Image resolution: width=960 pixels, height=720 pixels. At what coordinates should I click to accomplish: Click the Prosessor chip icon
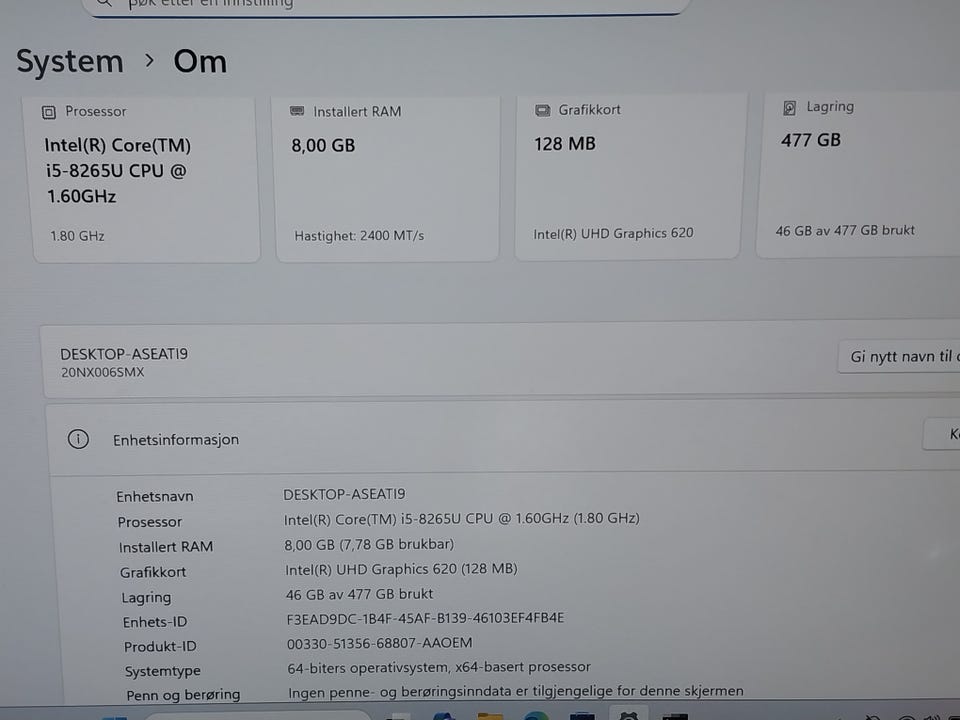[49, 112]
